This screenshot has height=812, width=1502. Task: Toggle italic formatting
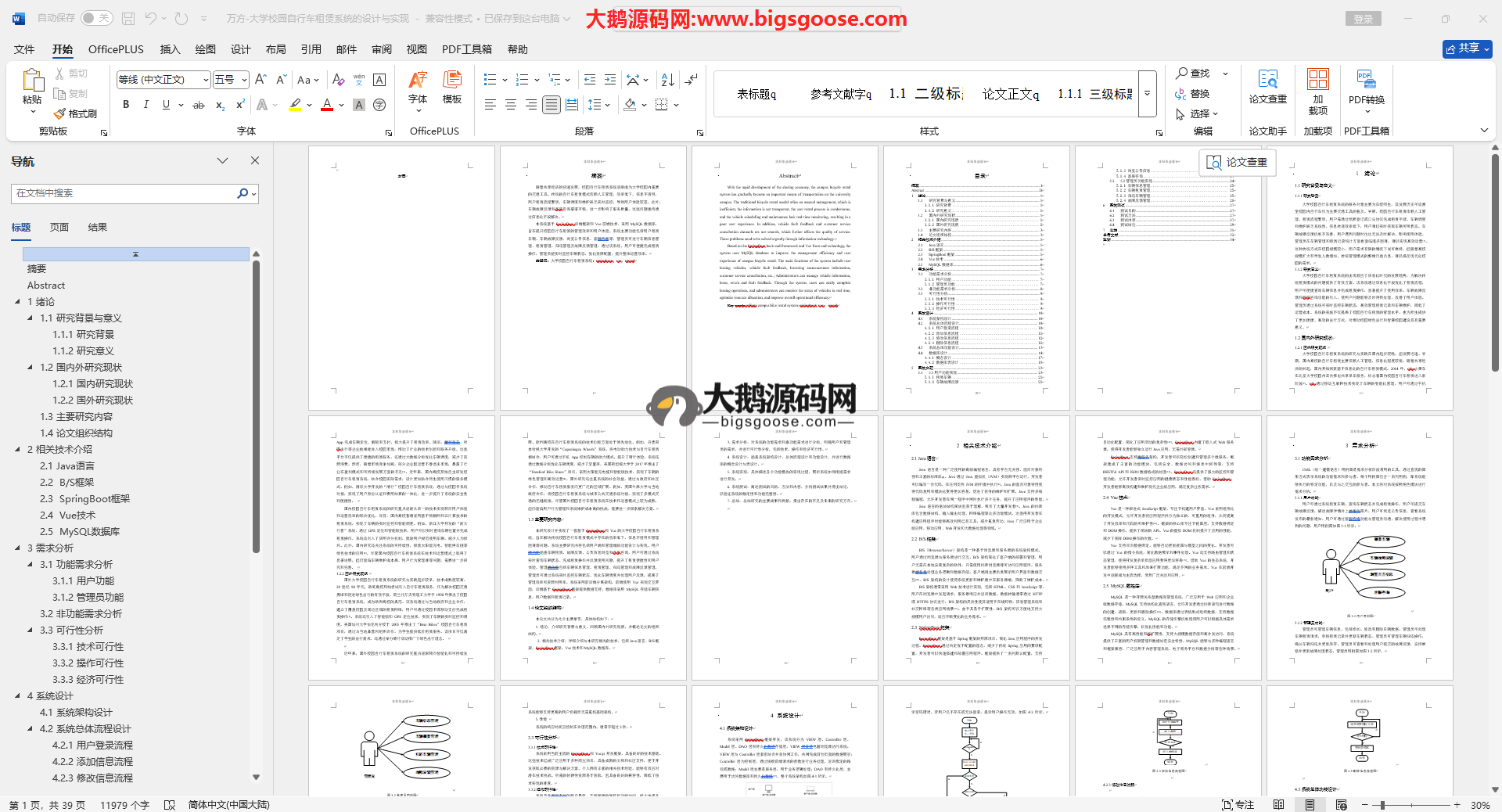pyautogui.click(x=146, y=105)
